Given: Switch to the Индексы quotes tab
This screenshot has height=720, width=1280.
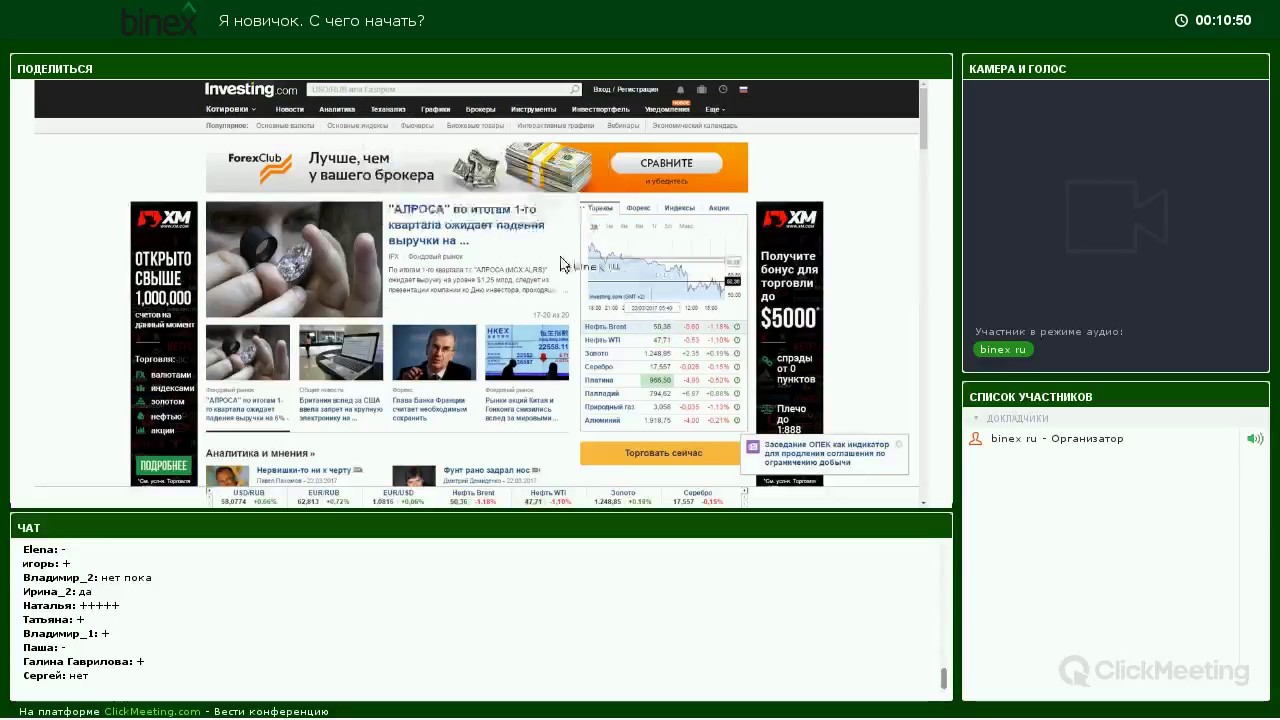Looking at the screenshot, I should 679,208.
